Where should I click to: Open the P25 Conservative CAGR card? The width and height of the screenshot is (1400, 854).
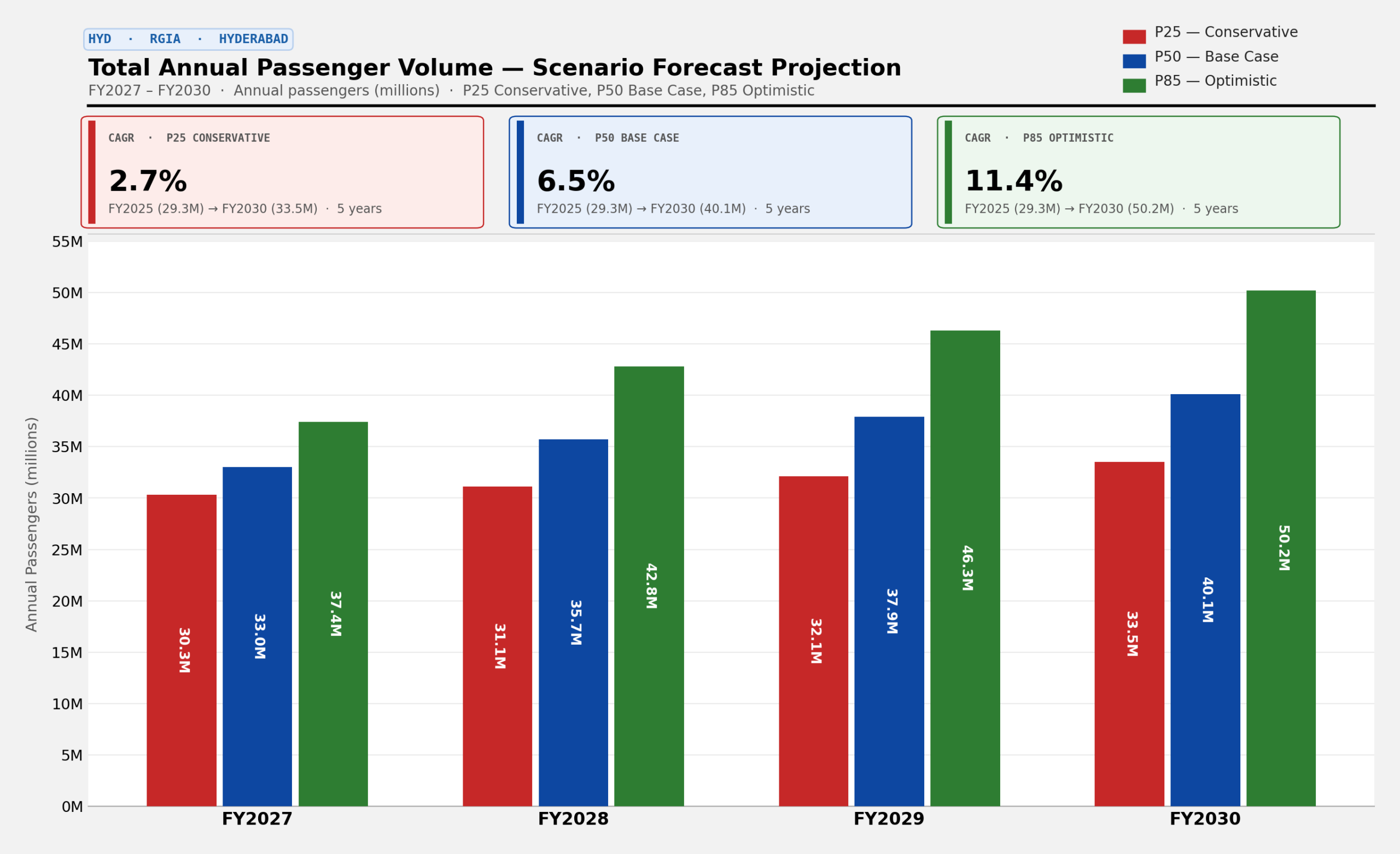click(282, 172)
